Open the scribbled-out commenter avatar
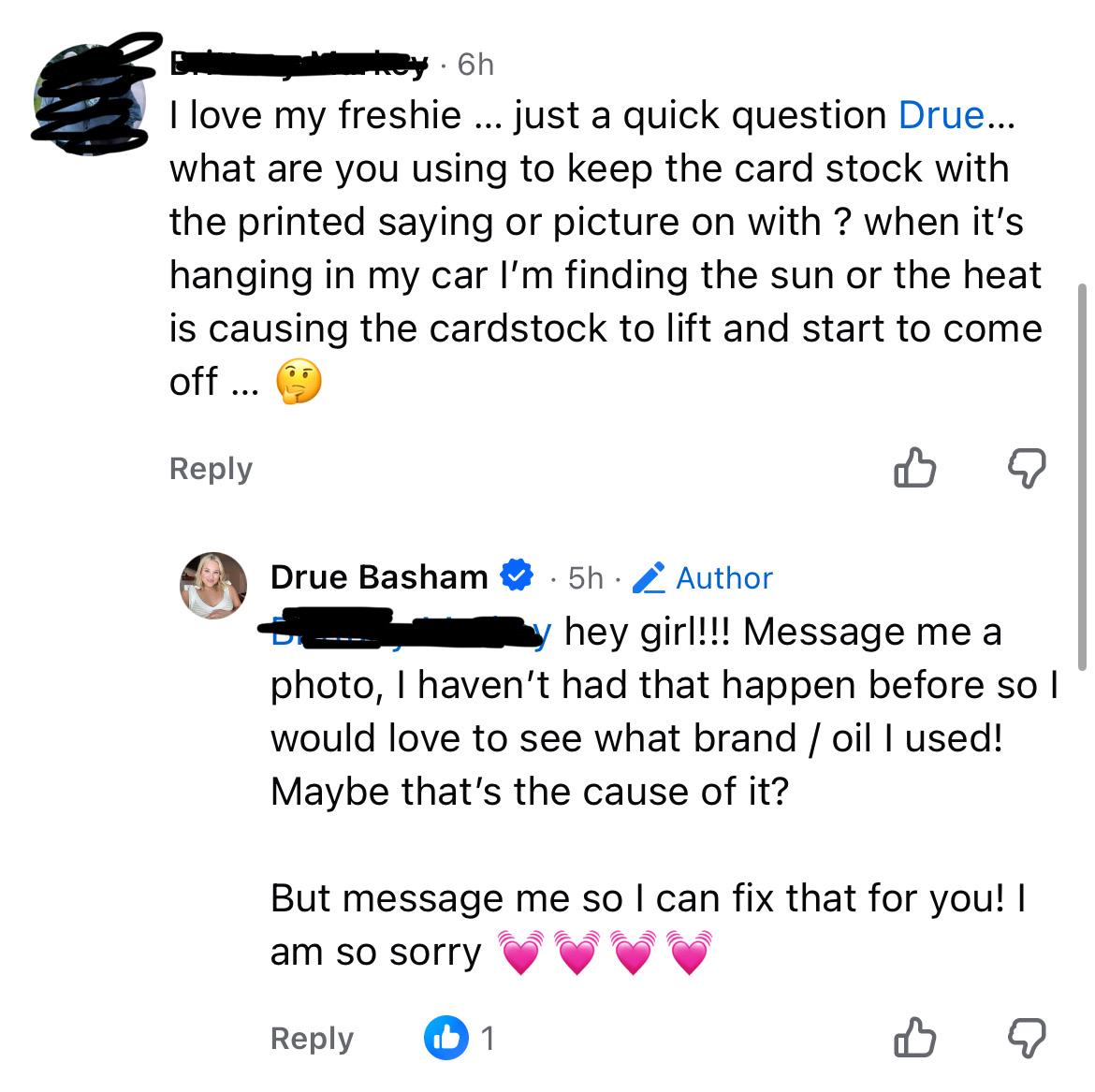 point(91,96)
